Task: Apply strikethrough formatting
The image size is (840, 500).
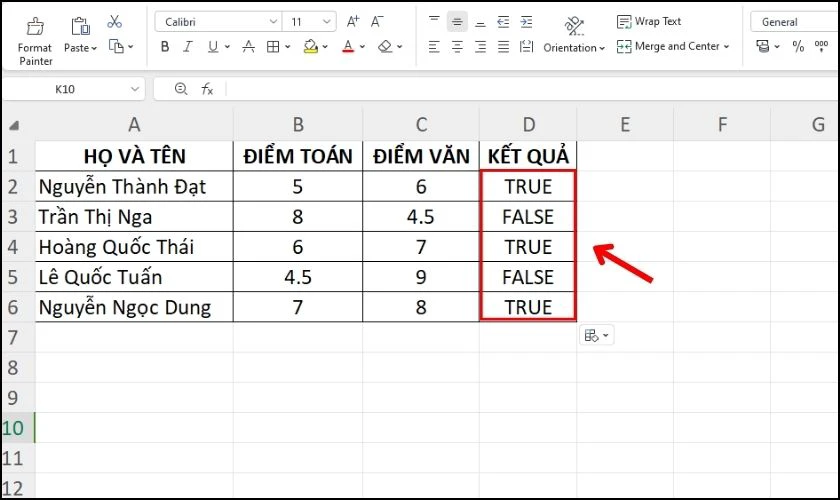Action: (x=248, y=47)
